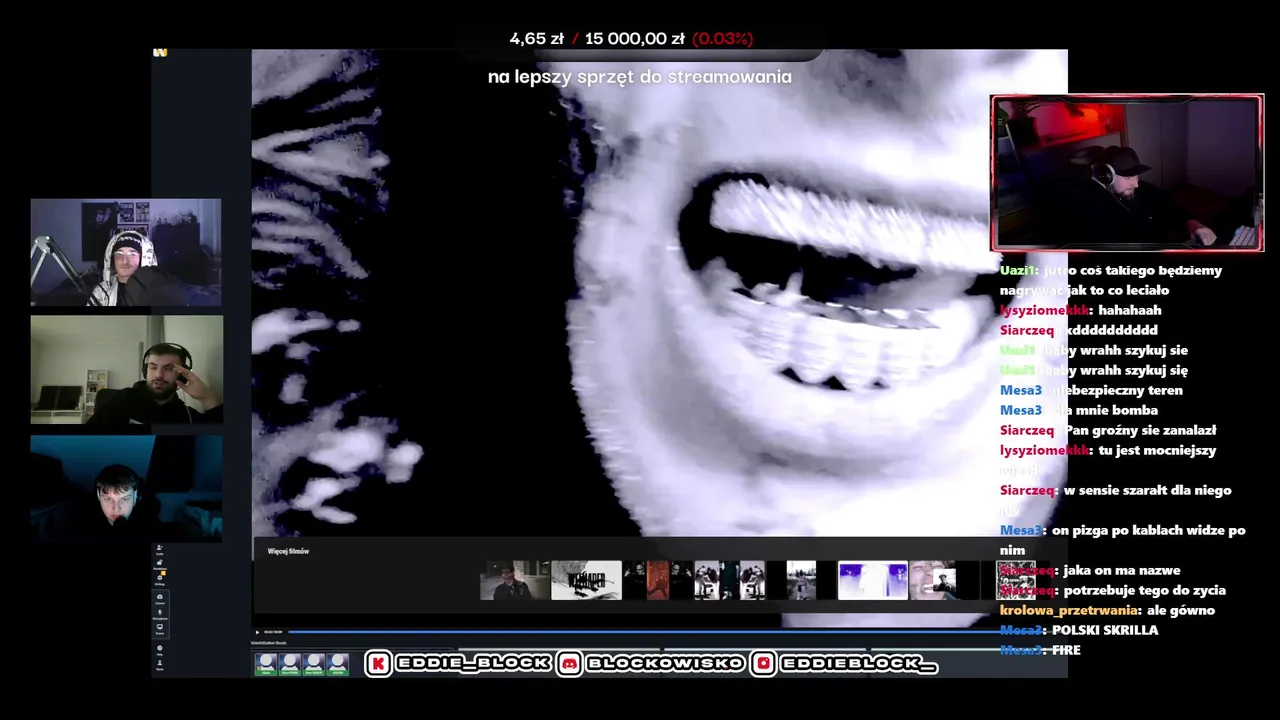Click the chat message 'niebezpieczny teren'

click(x=1117, y=390)
